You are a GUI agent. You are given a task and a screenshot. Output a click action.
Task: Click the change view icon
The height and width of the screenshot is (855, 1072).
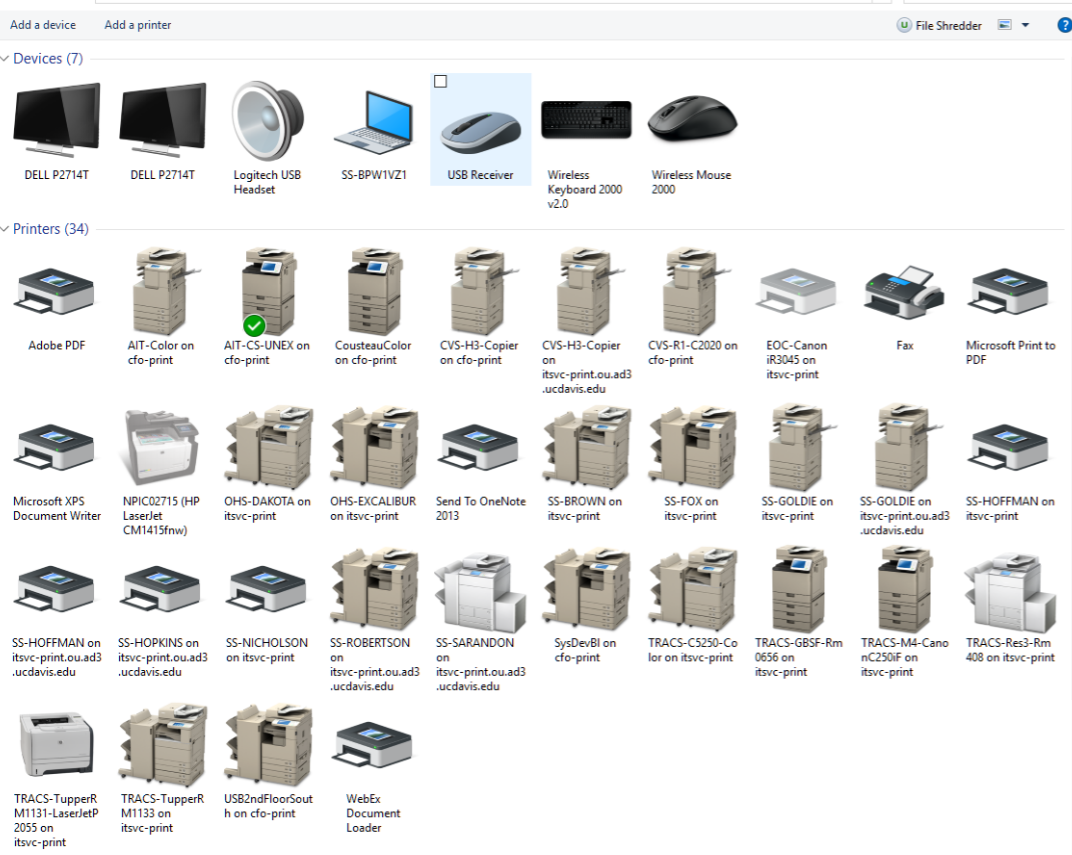(x=1004, y=25)
